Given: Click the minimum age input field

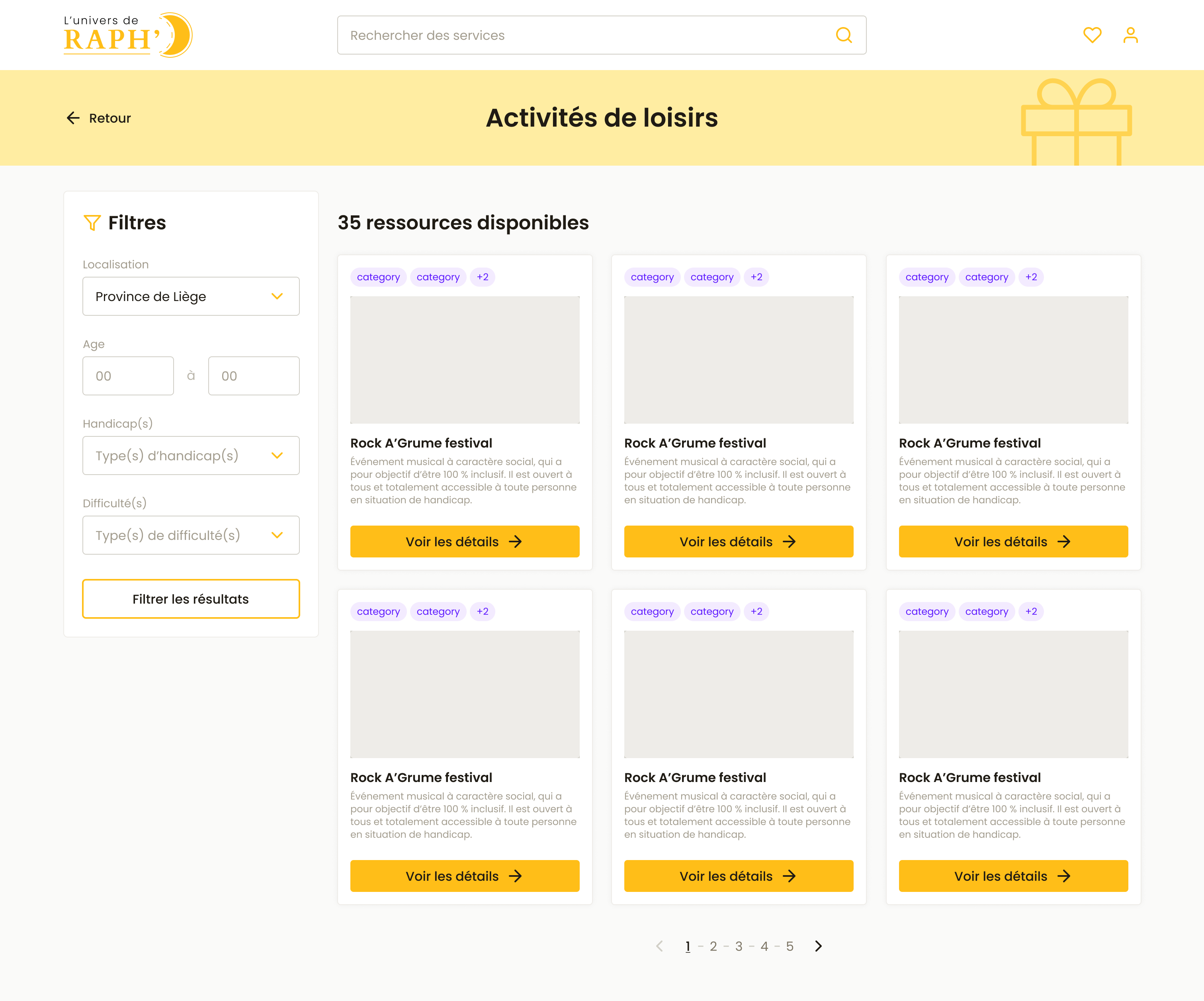Looking at the screenshot, I should [128, 376].
